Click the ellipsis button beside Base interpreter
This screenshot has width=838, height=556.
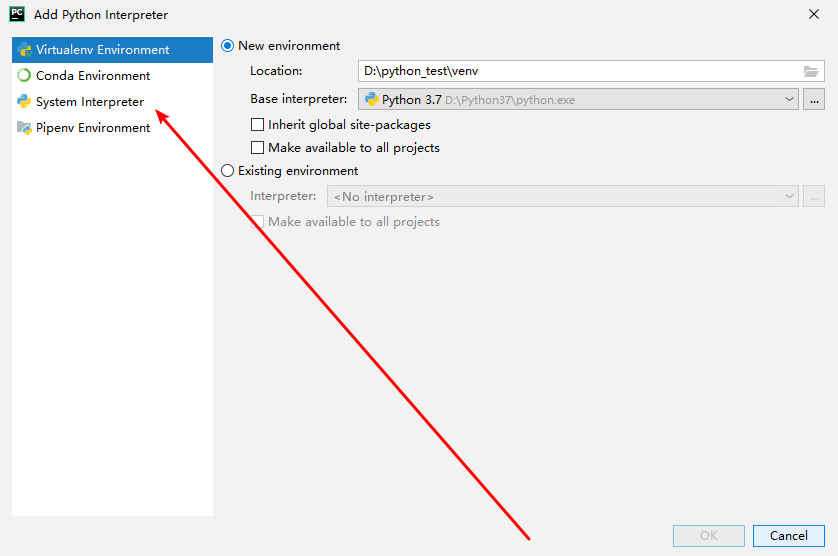click(x=814, y=99)
